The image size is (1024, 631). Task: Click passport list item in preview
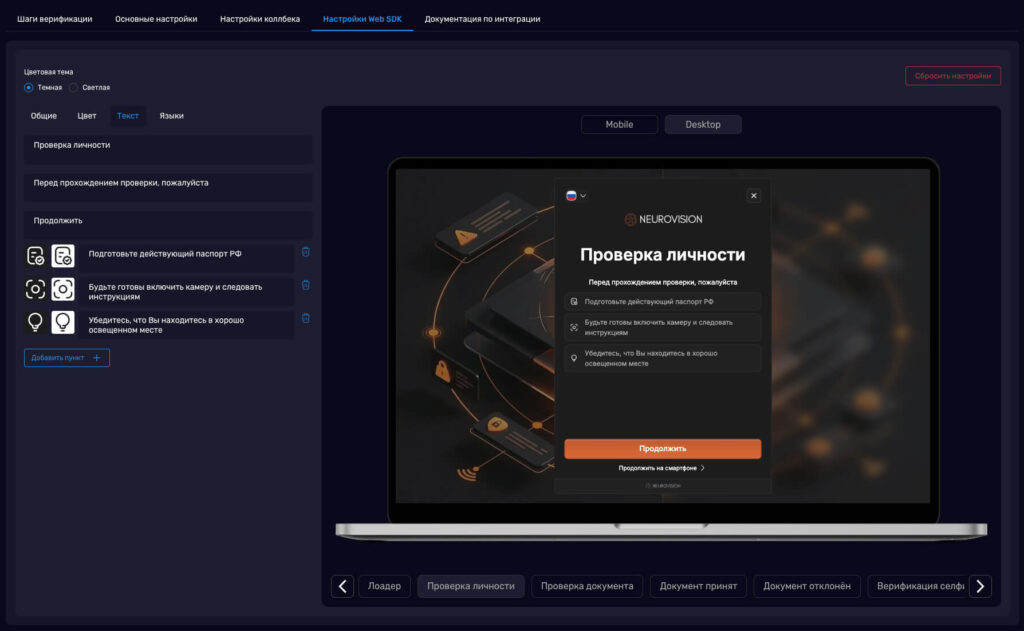tap(662, 302)
